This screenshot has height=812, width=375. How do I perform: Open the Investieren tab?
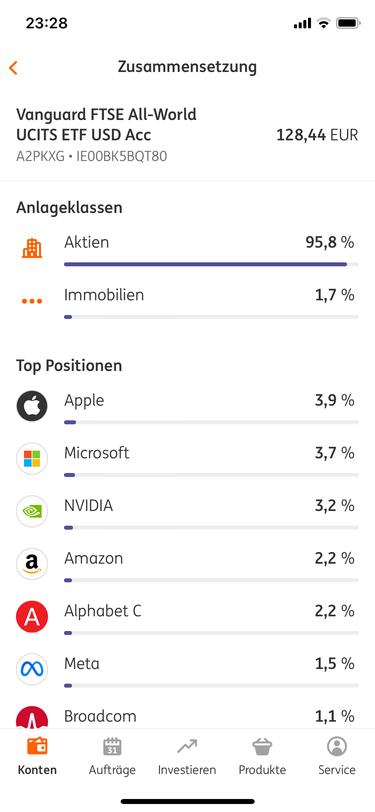point(187,757)
